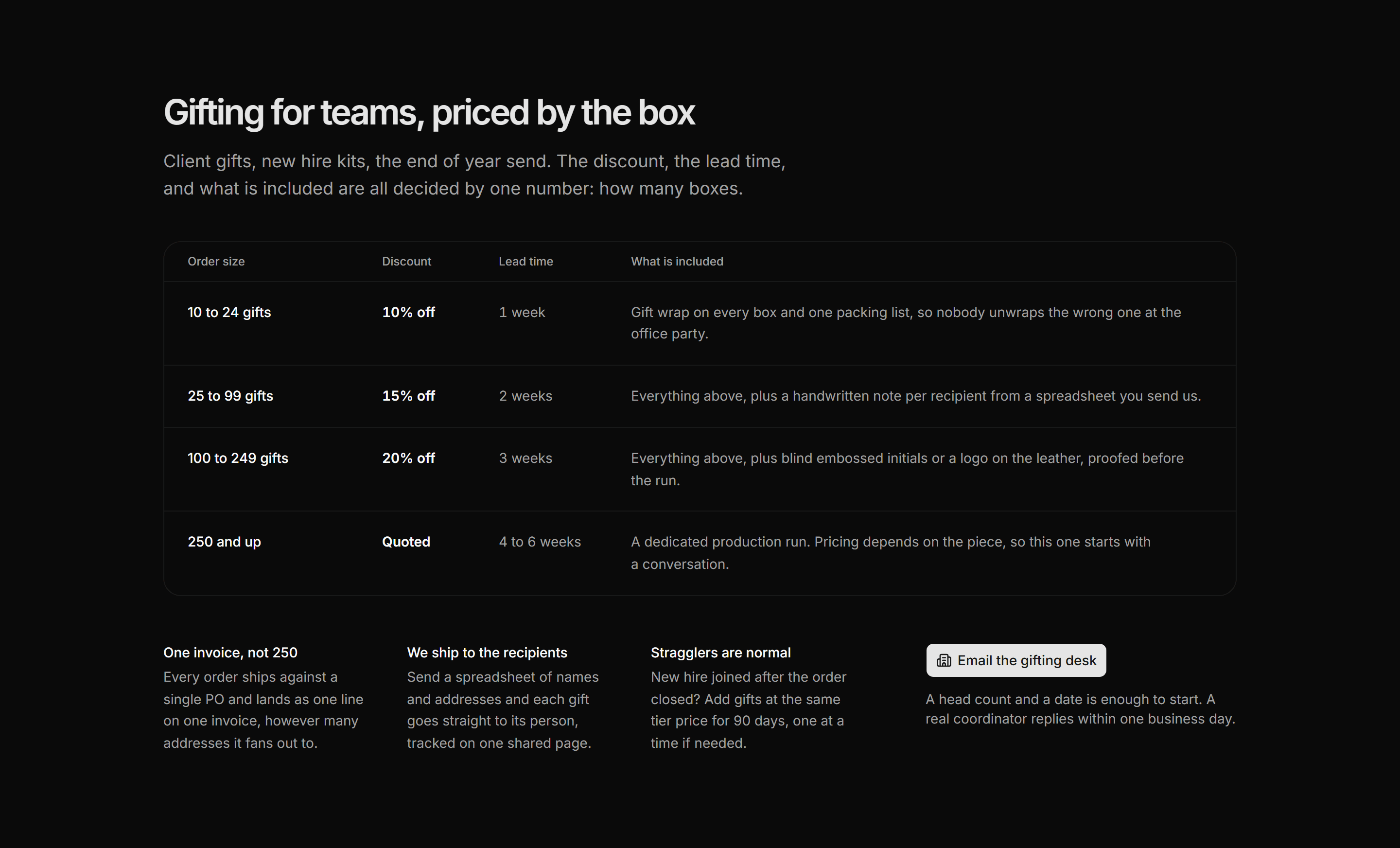Click the 'Stragglers are normal' heading
Image resolution: width=1400 pixels, height=848 pixels.
(720, 653)
